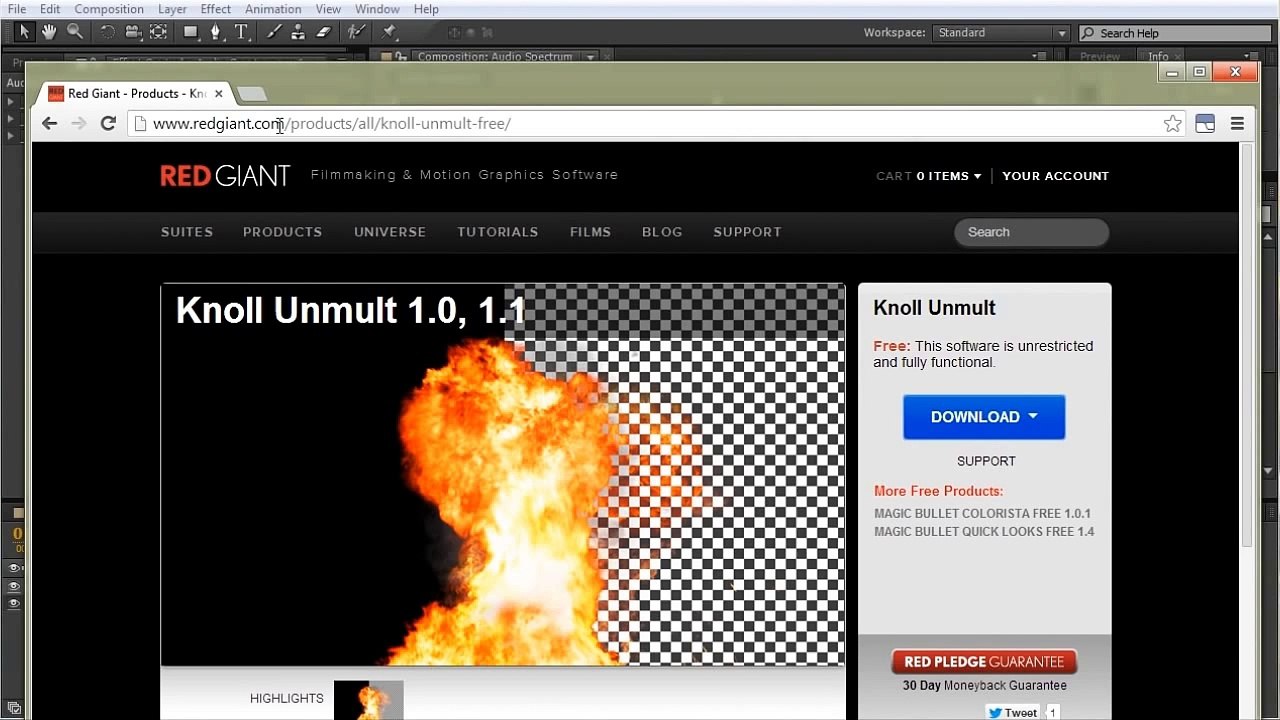This screenshot has height=720, width=1280.
Task: Select the Brush tool in After Effects
Action: pos(274,32)
